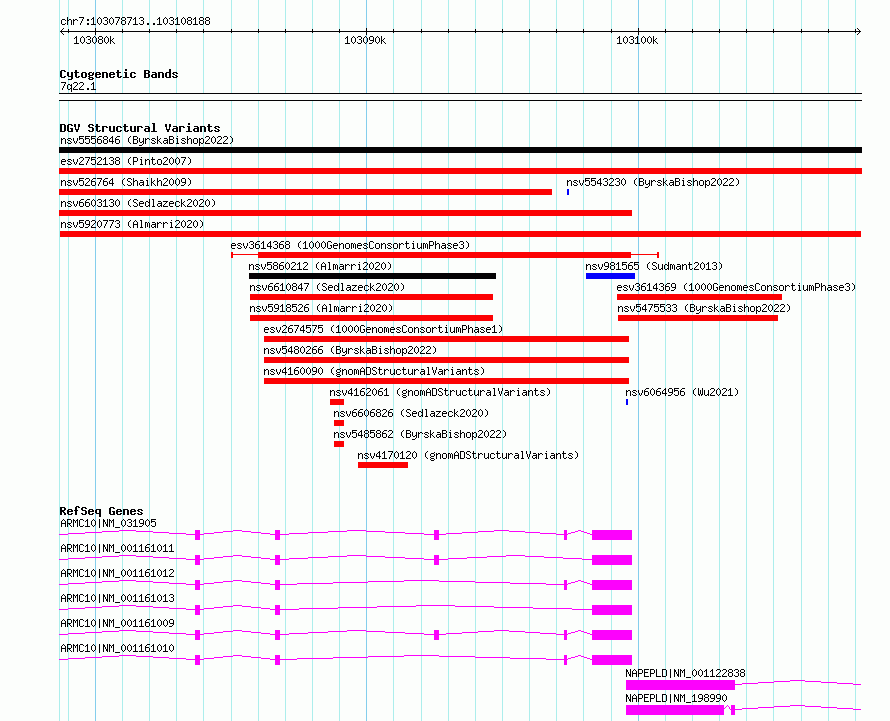
Task: Click small blue mark below nsv5543230
Action: point(568,192)
